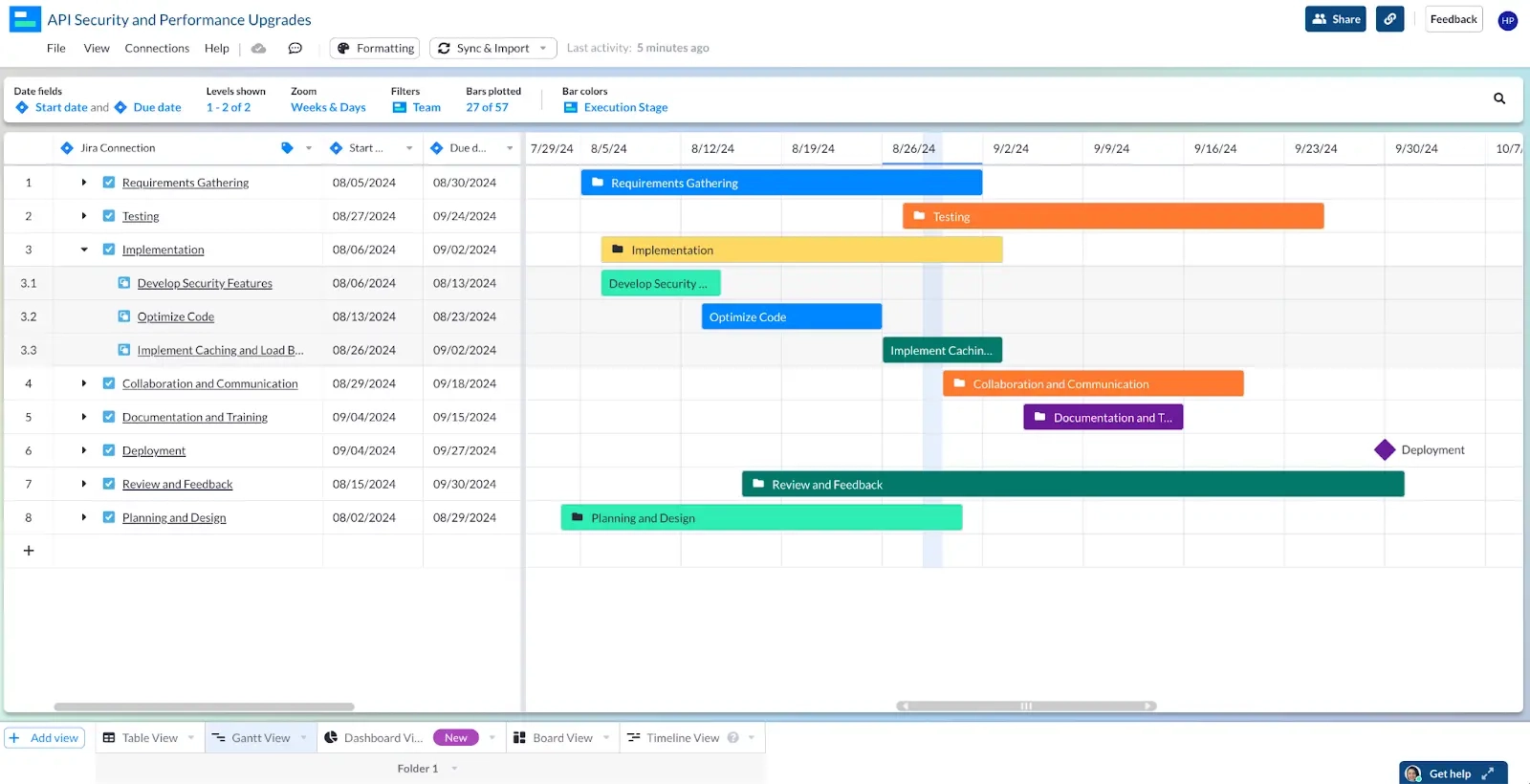The image size is (1530, 784).
Task: Toggle the Documentation and Training checkbox
Action: tap(109, 417)
